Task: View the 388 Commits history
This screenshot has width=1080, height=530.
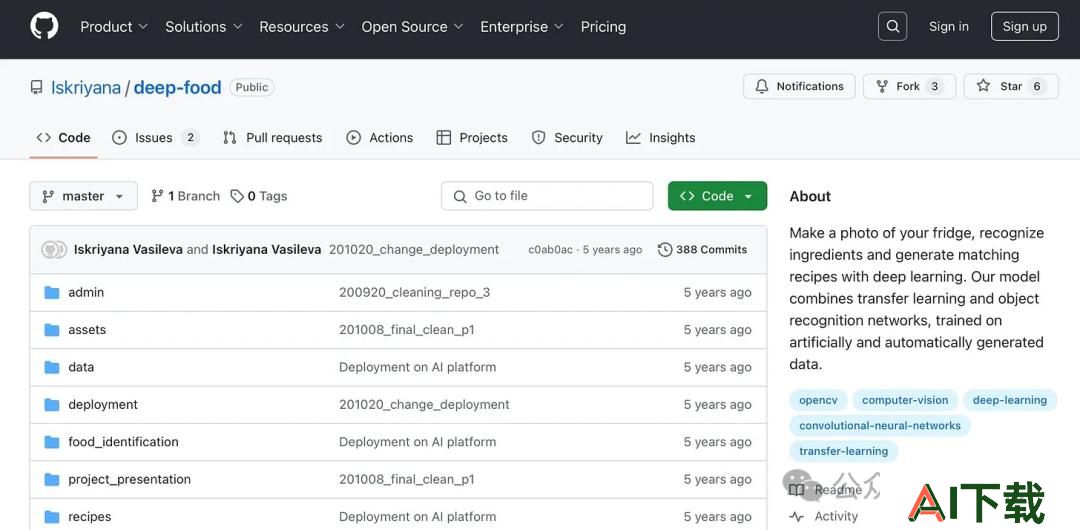Action: click(x=703, y=249)
